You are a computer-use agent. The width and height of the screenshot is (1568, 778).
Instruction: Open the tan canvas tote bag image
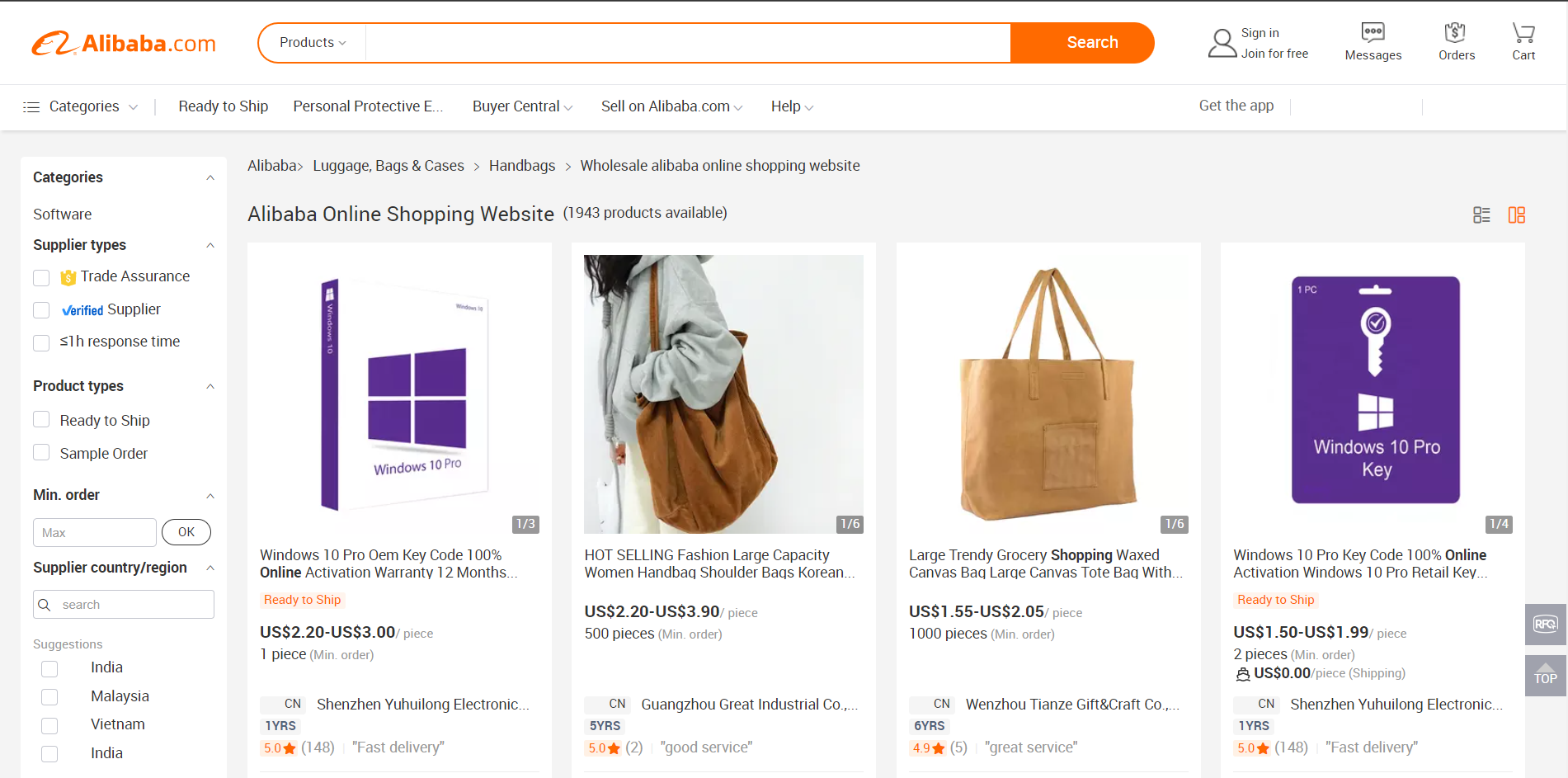tap(1048, 394)
